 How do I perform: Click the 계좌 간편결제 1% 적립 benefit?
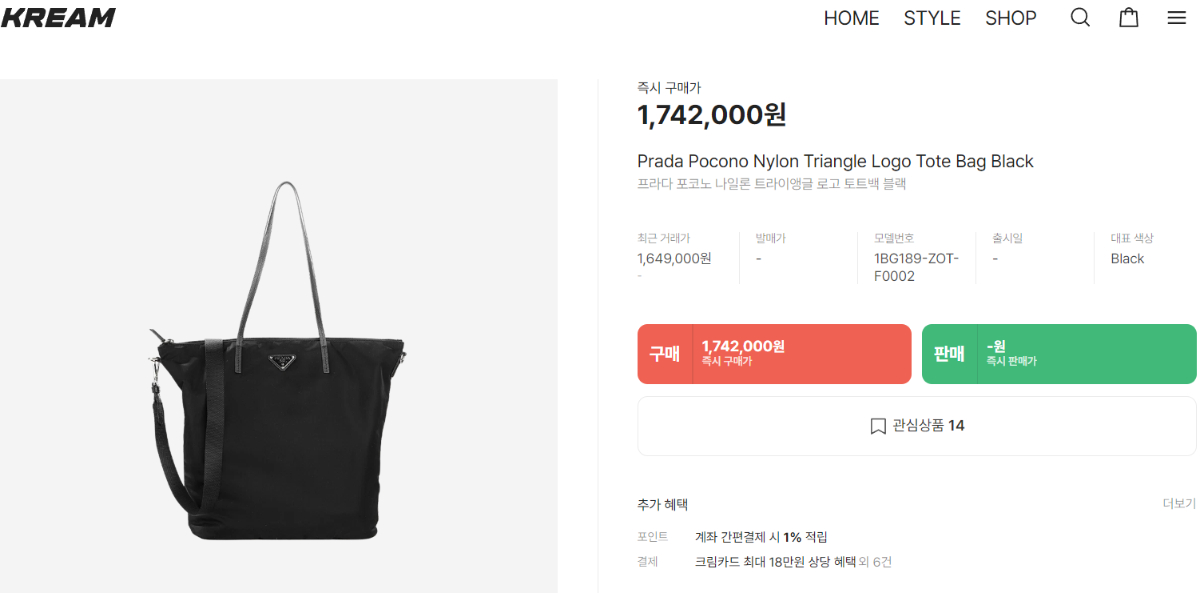click(x=761, y=537)
